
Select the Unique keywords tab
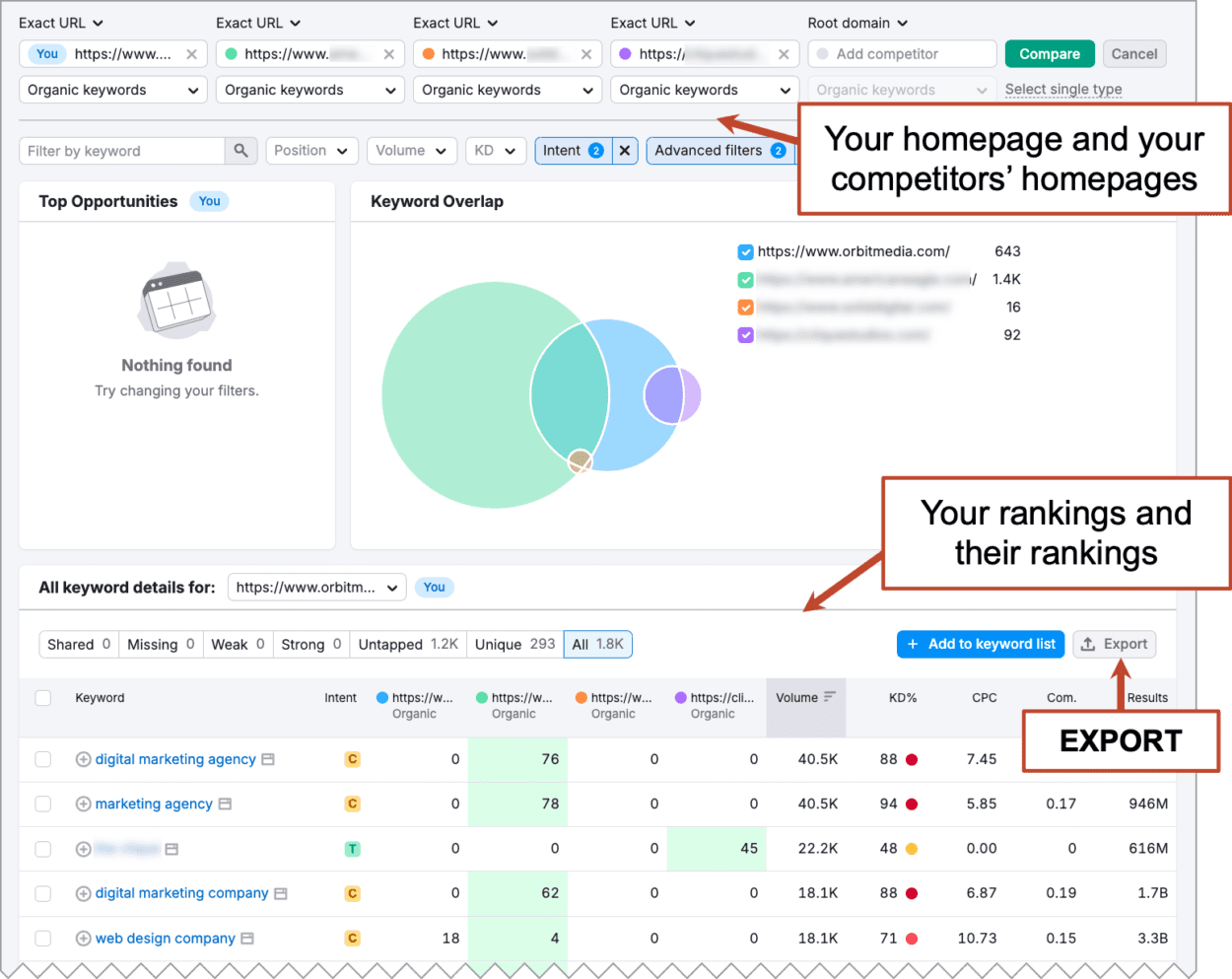(514, 645)
